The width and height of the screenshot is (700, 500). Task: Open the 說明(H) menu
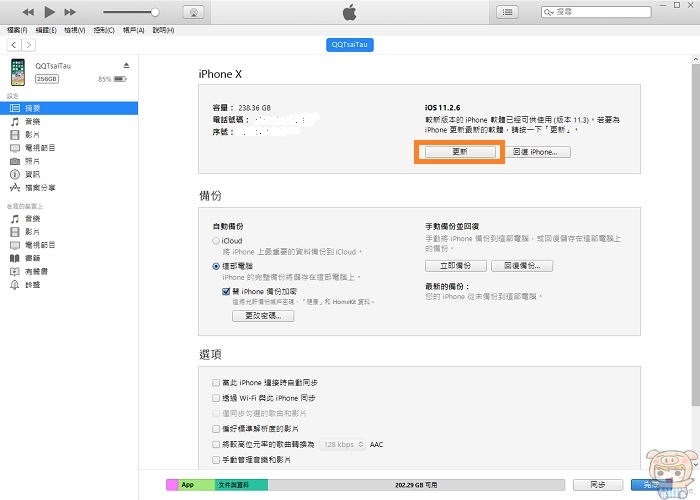point(163,30)
